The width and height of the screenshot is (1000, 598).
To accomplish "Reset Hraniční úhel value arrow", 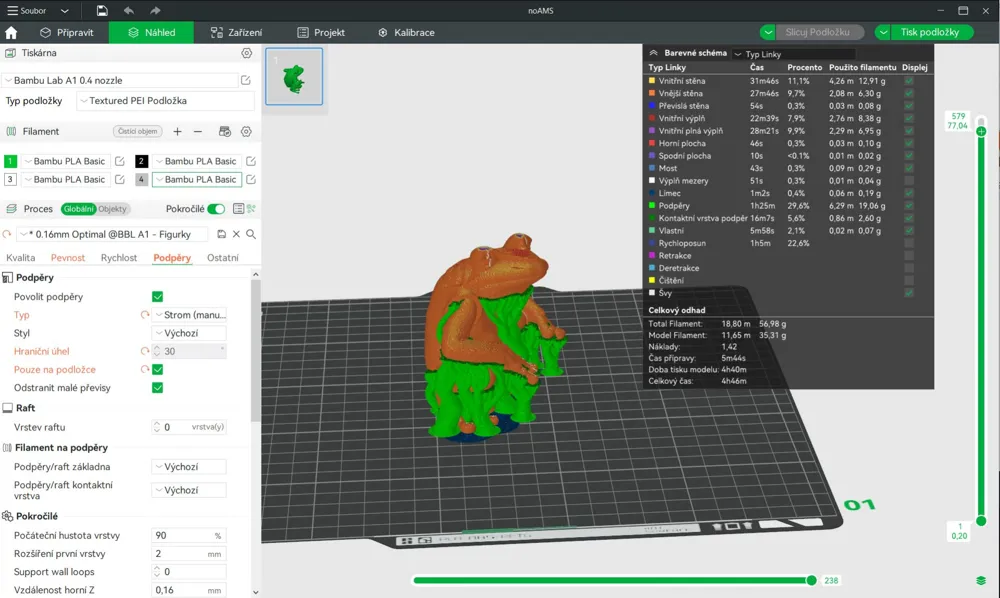I will pos(145,351).
